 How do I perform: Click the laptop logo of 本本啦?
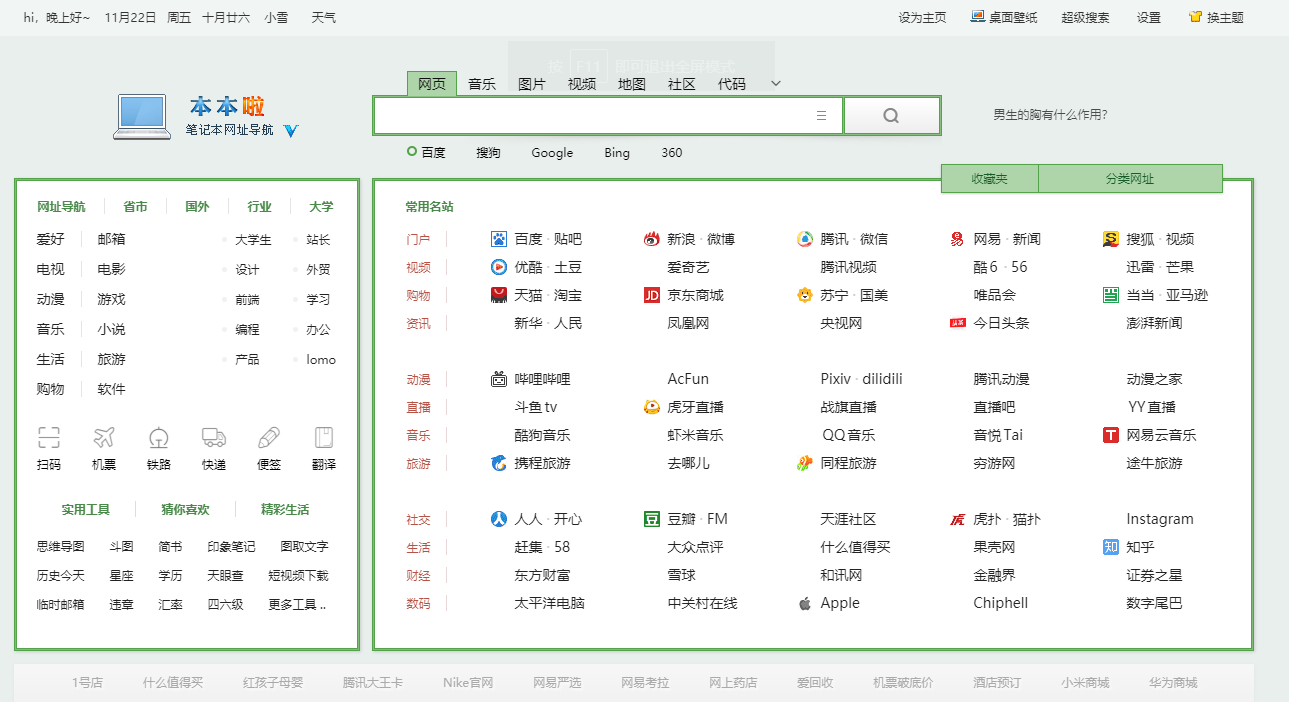pyautogui.click(x=142, y=116)
